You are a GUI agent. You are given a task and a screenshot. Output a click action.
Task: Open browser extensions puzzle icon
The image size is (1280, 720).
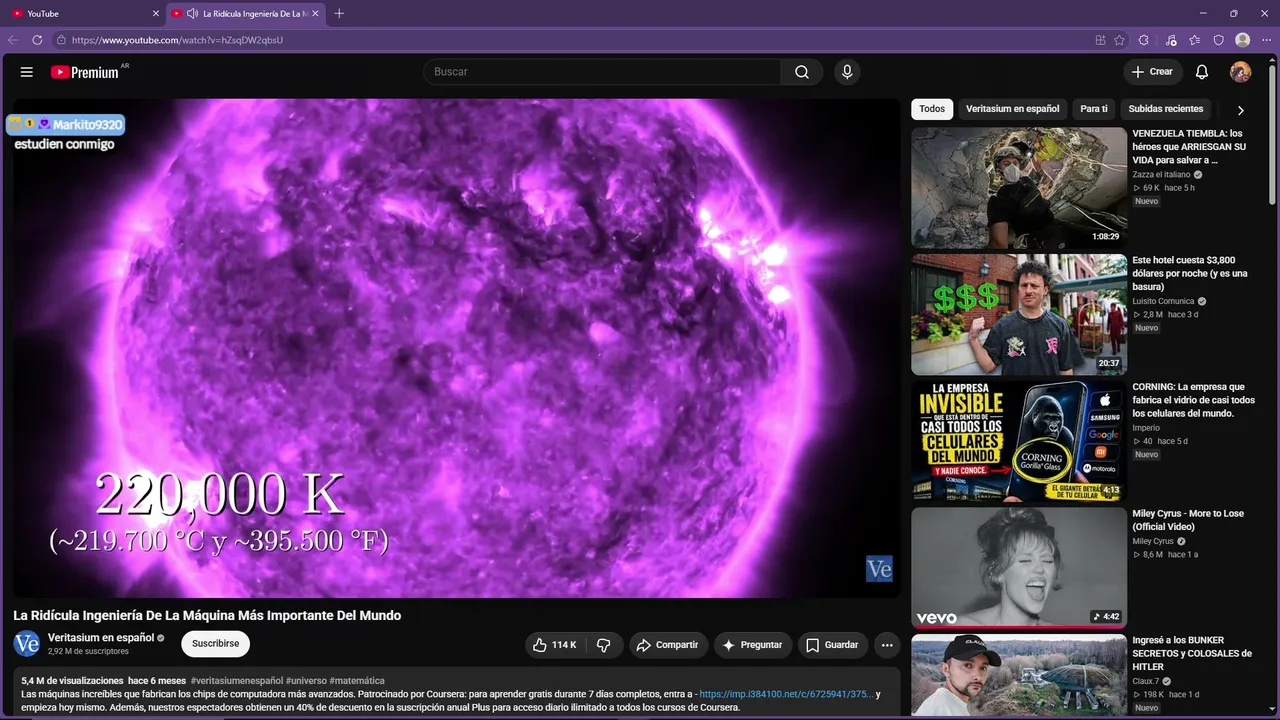point(1144,40)
